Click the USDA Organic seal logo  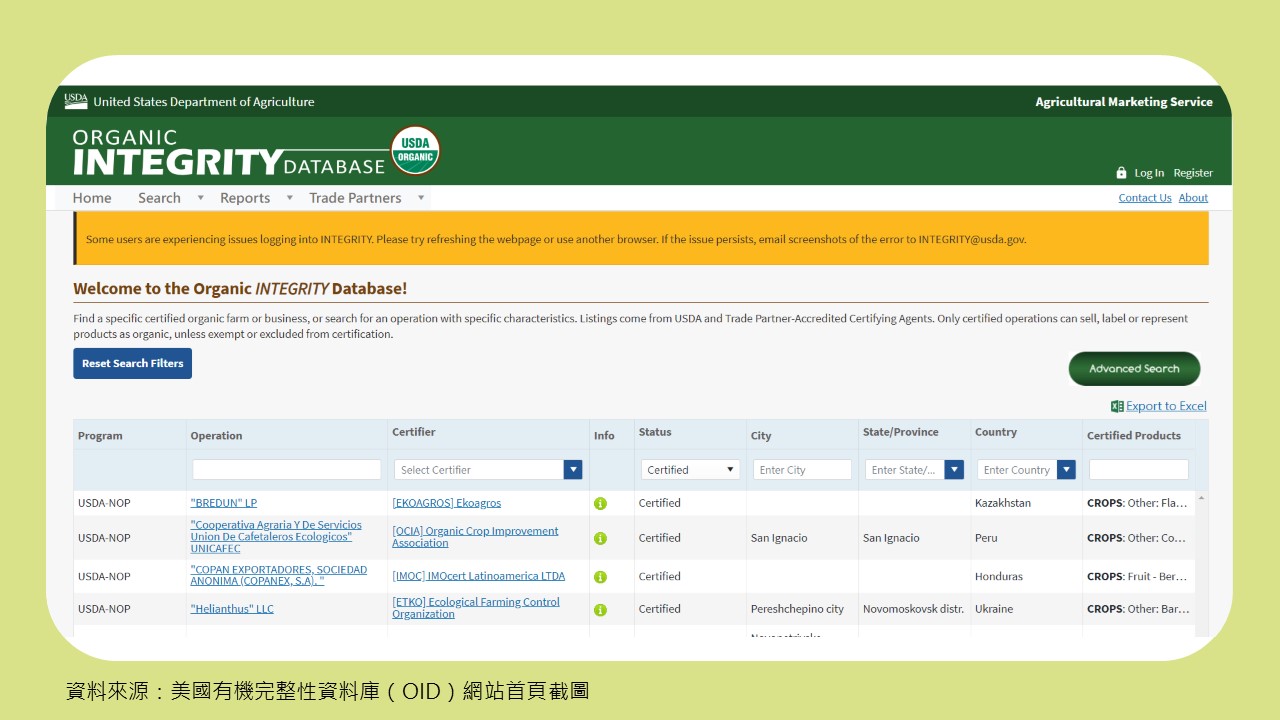[415, 151]
